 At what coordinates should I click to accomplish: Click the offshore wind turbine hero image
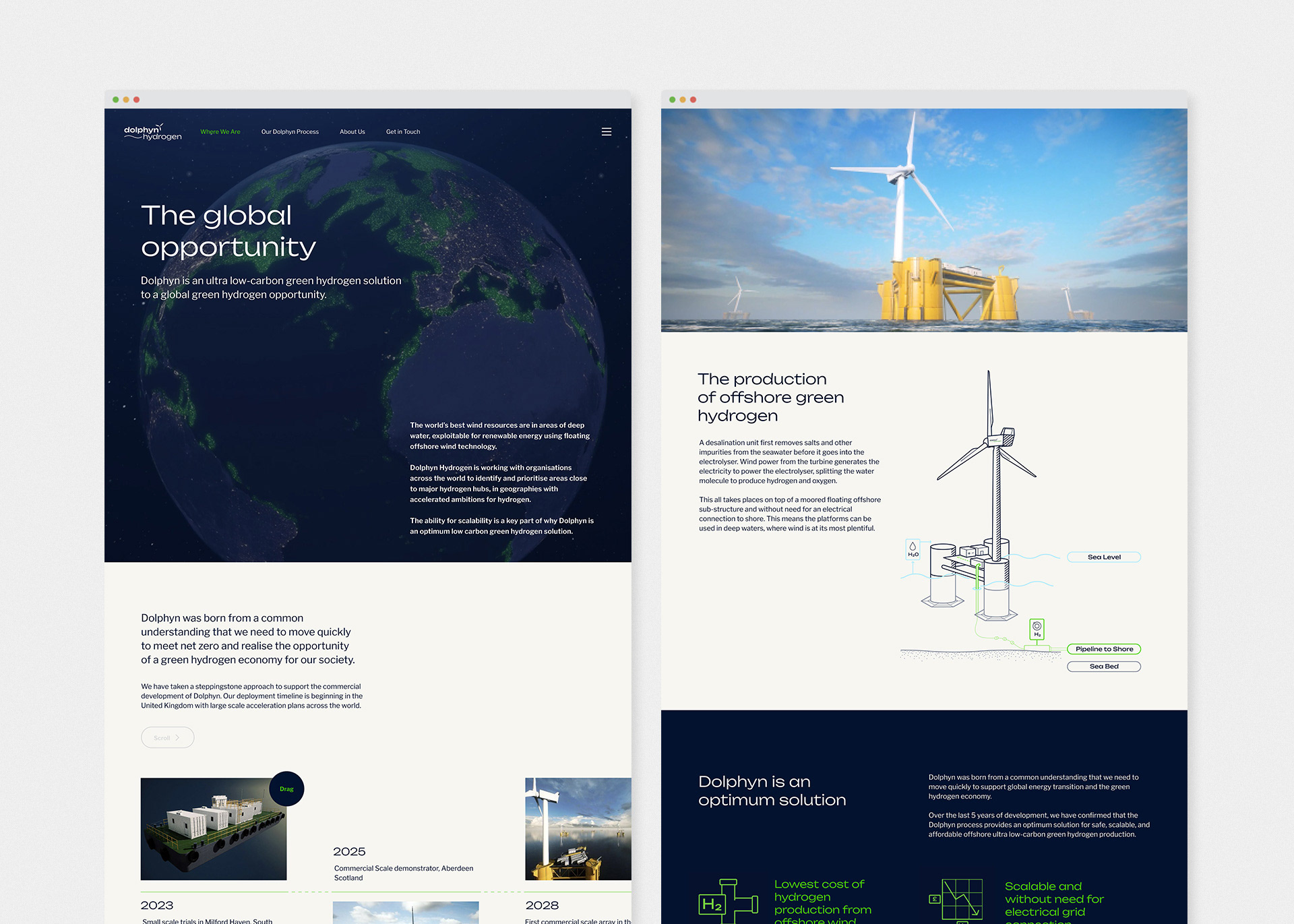coord(924,220)
